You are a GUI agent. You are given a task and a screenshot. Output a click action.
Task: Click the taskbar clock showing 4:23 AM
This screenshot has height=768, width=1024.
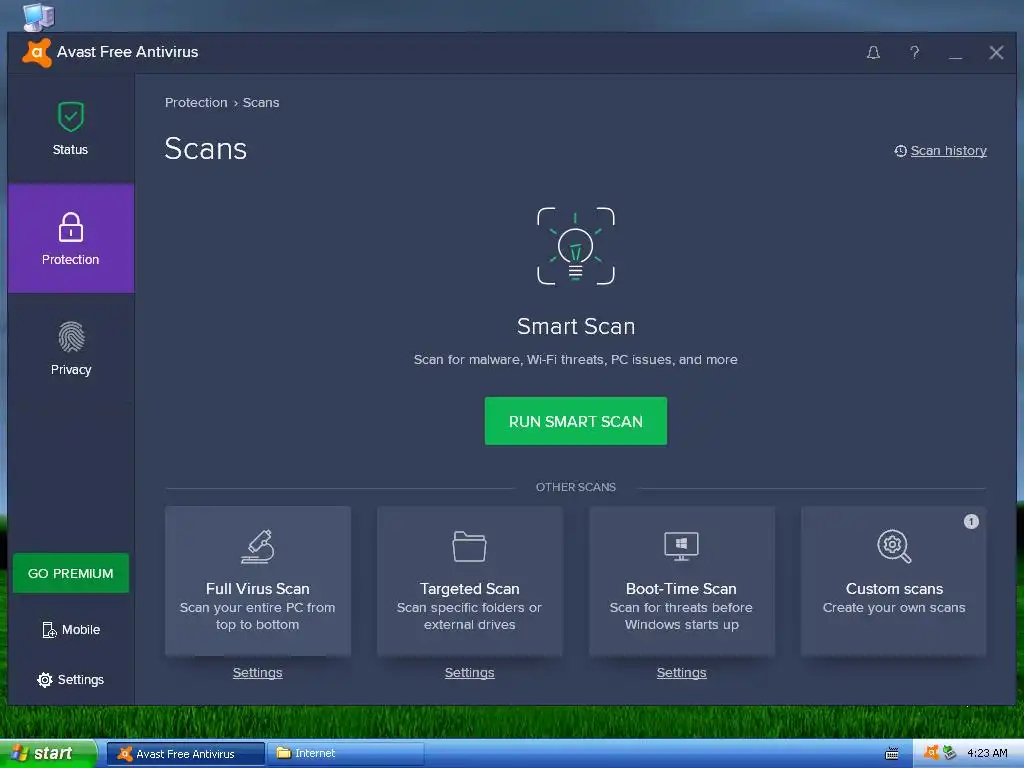(987, 754)
